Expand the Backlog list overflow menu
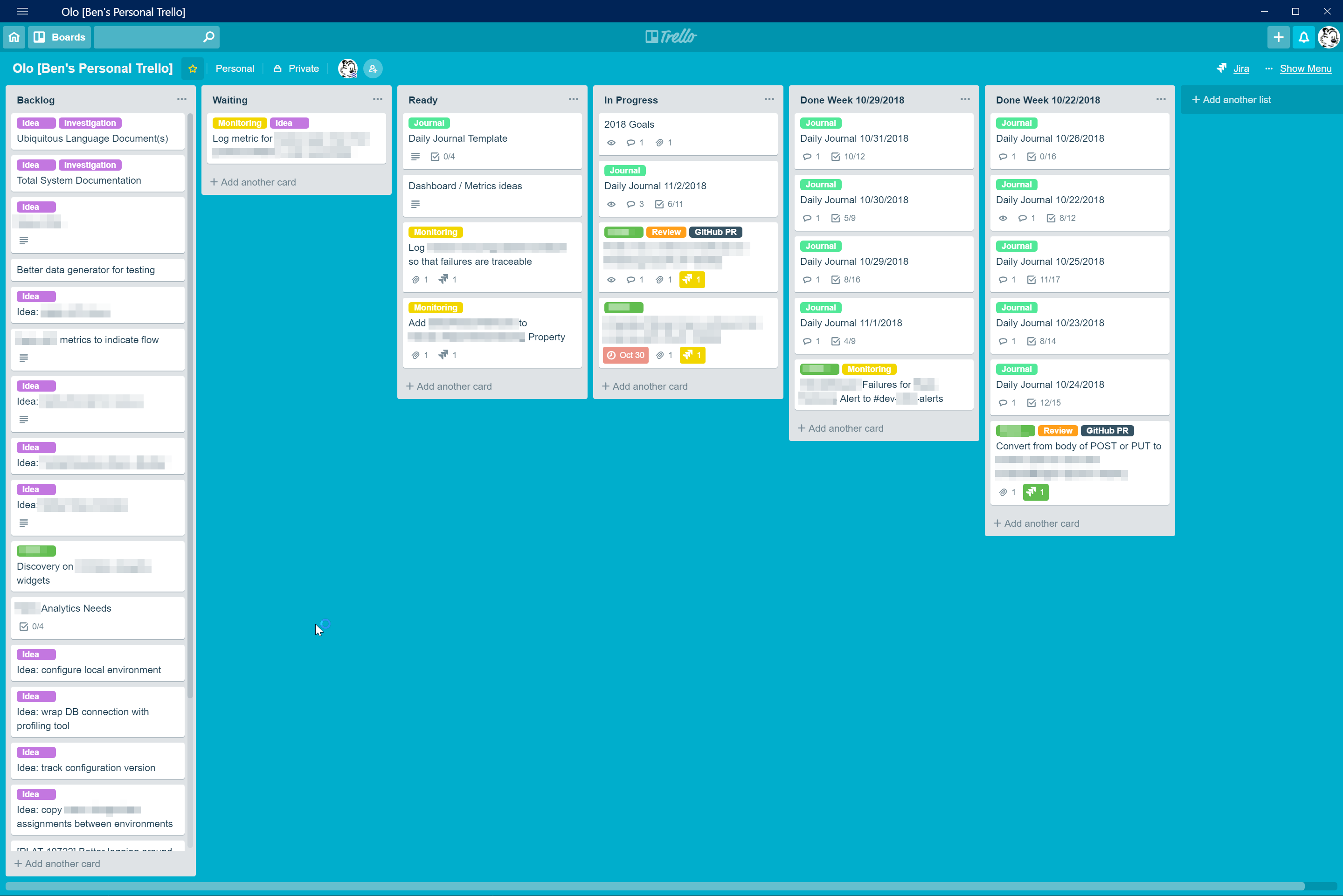1343x896 pixels. [x=182, y=99]
